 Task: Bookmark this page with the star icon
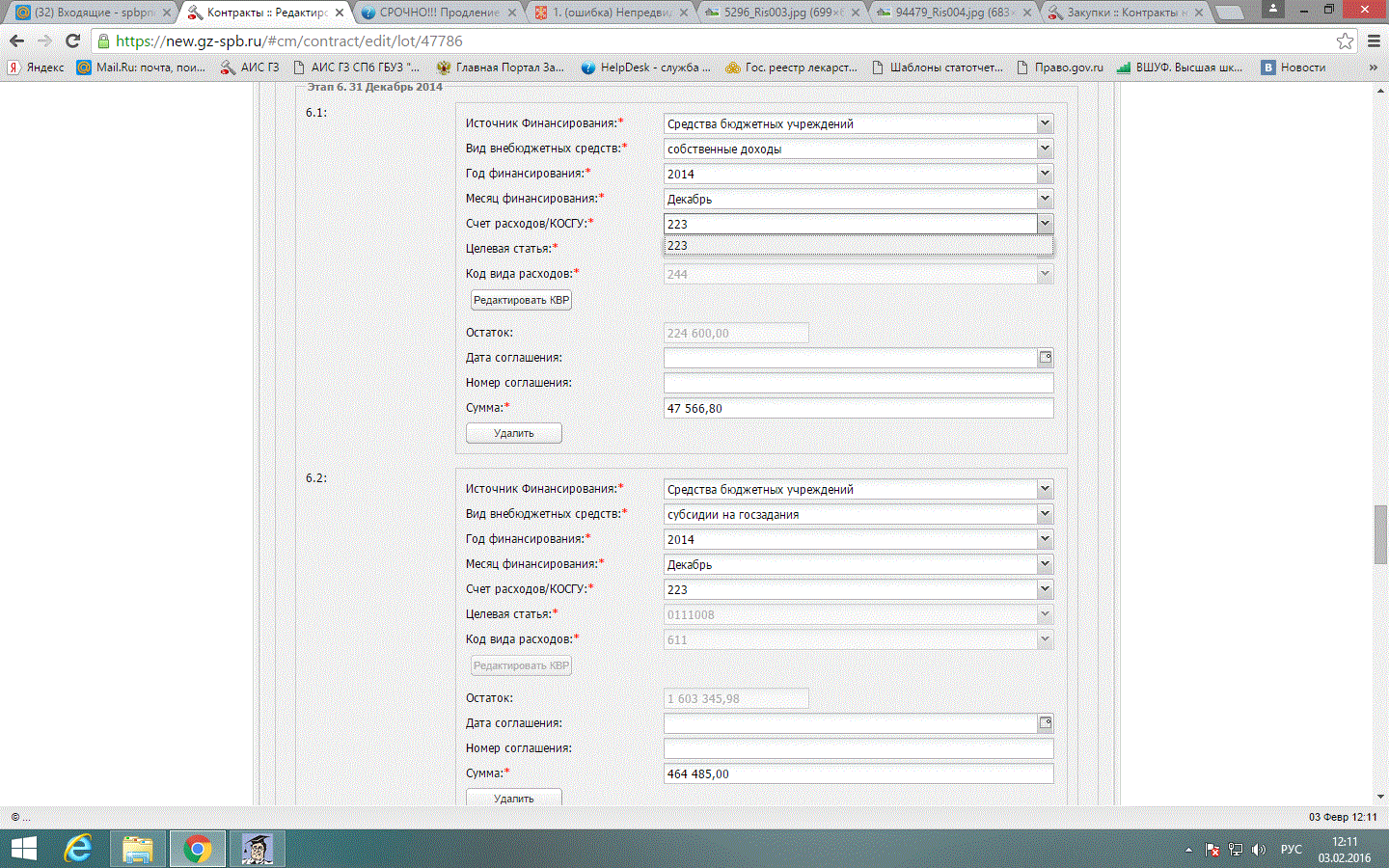(1345, 41)
